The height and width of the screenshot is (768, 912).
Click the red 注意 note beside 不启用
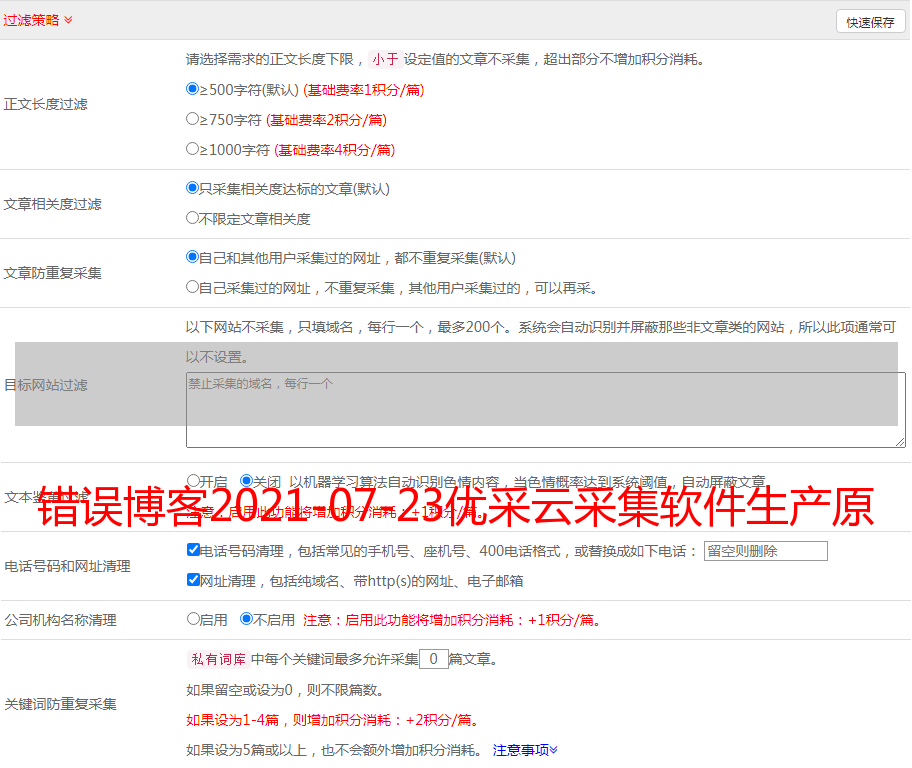453,620
